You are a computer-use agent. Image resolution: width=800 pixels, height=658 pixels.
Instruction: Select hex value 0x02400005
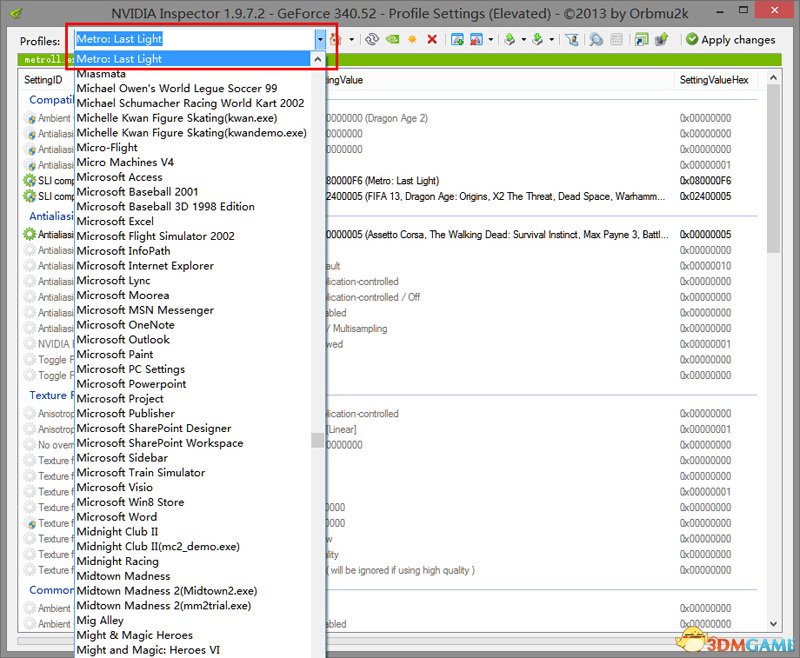pos(705,196)
